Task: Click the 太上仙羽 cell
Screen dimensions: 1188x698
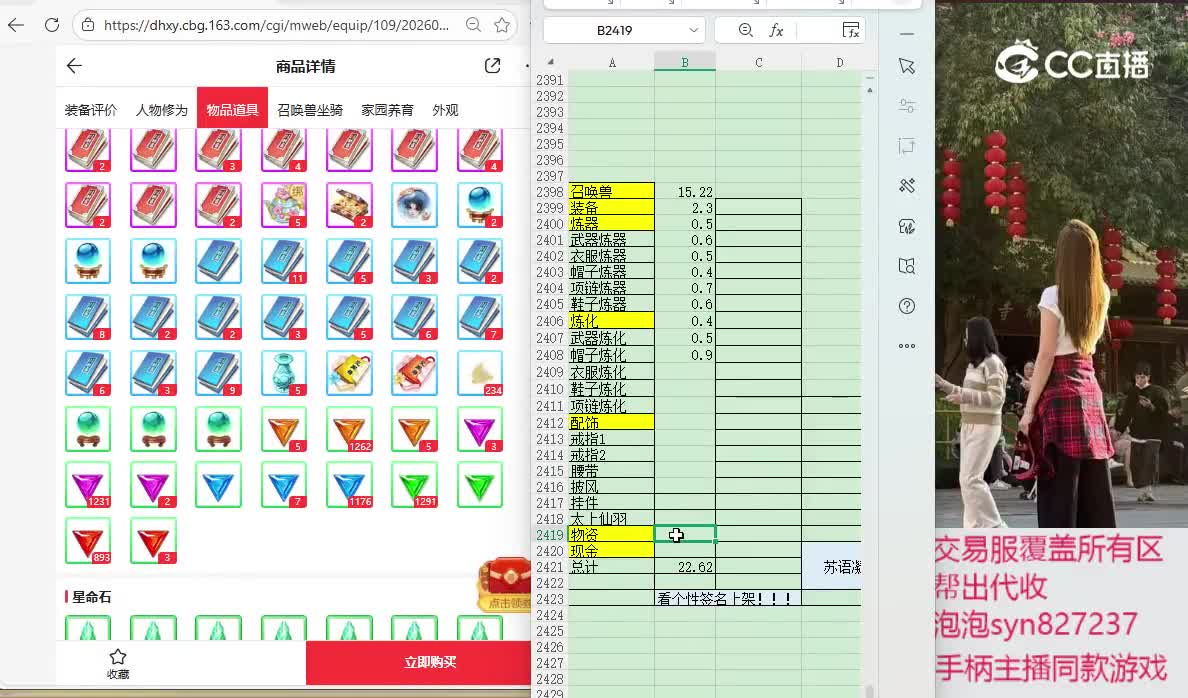Action: pyautogui.click(x=611, y=519)
